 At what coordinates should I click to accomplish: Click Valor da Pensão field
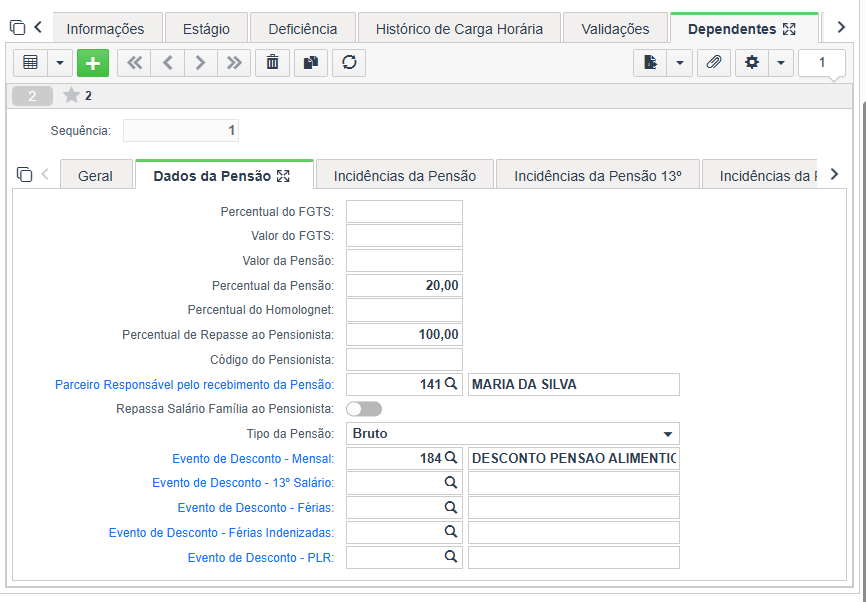pos(404,261)
